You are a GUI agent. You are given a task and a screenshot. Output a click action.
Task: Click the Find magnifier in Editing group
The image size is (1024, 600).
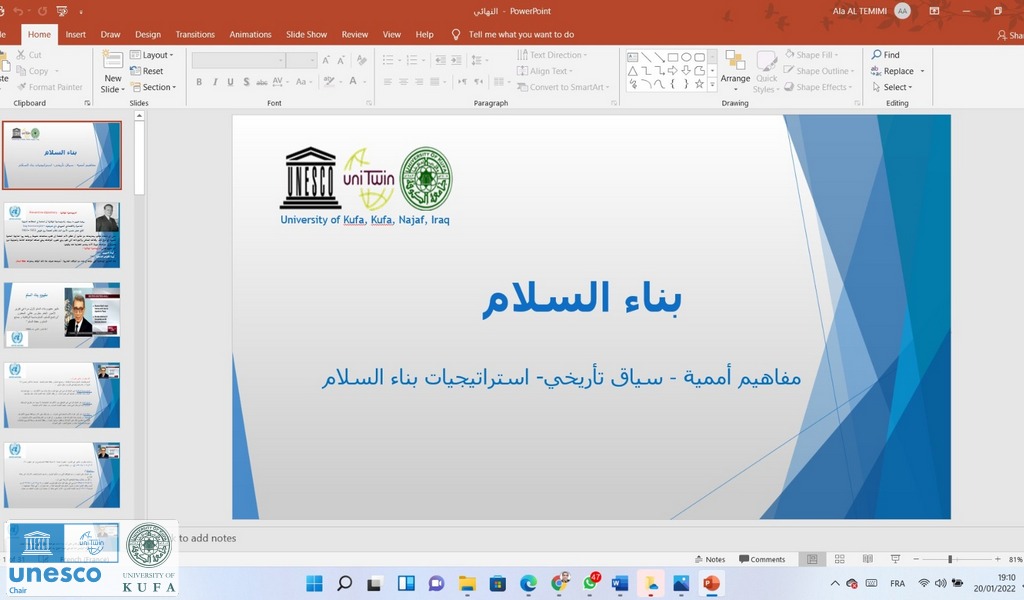coord(877,55)
